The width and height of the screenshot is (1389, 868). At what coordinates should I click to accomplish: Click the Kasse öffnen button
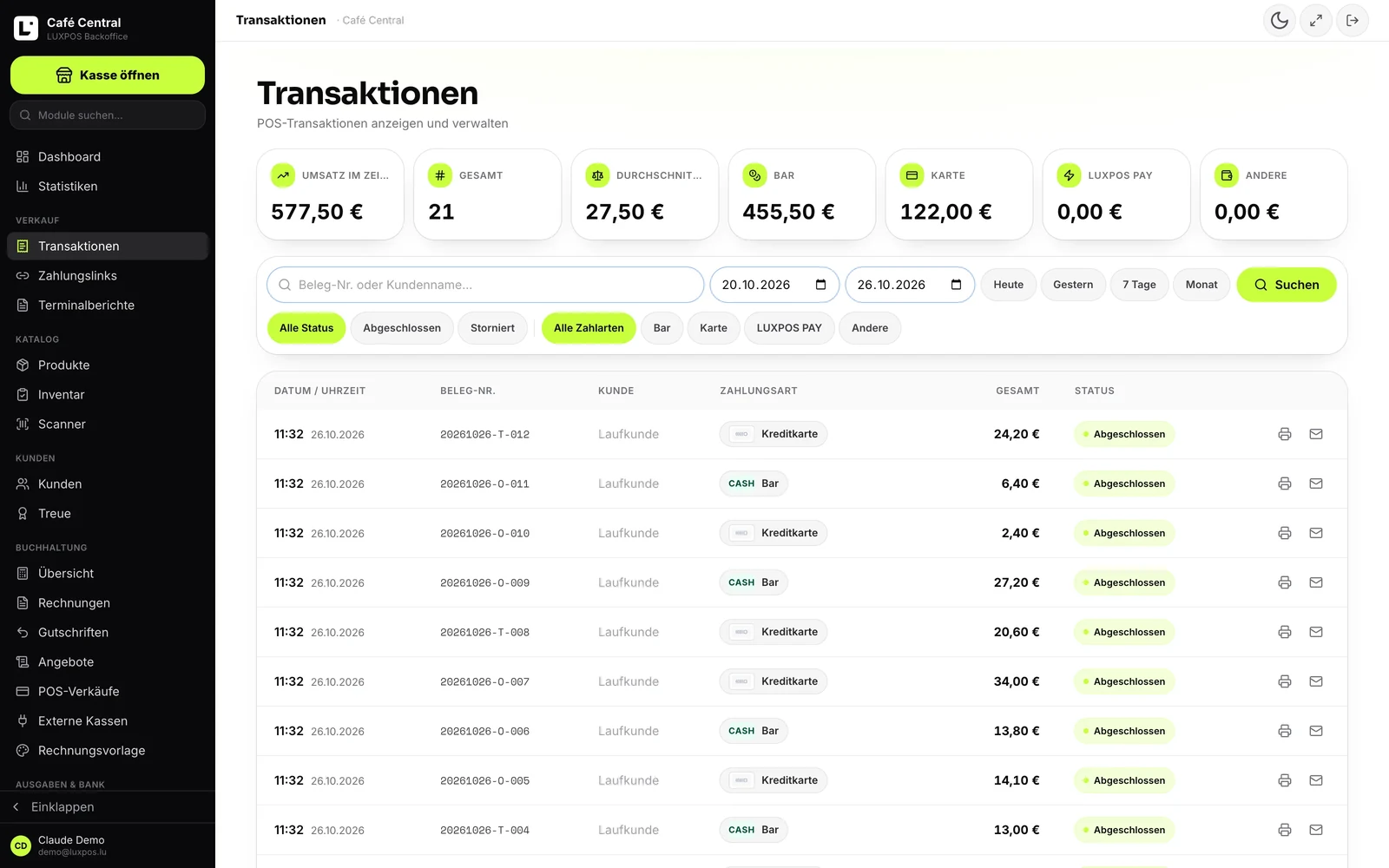tap(108, 76)
